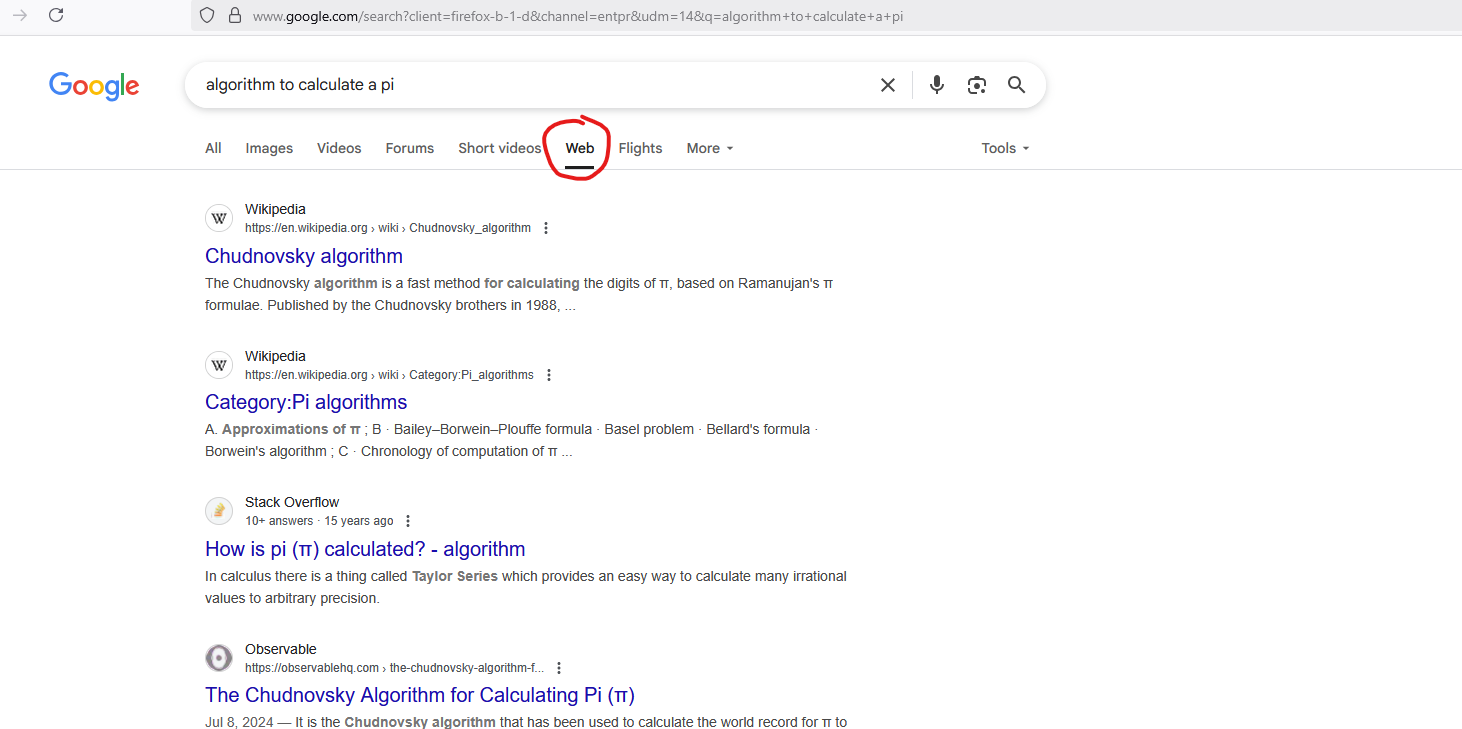This screenshot has height=729, width=1462.
Task: Click the snippet mentioning Ramanujan's π formulae
Action: pyautogui.click(x=519, y=294)
